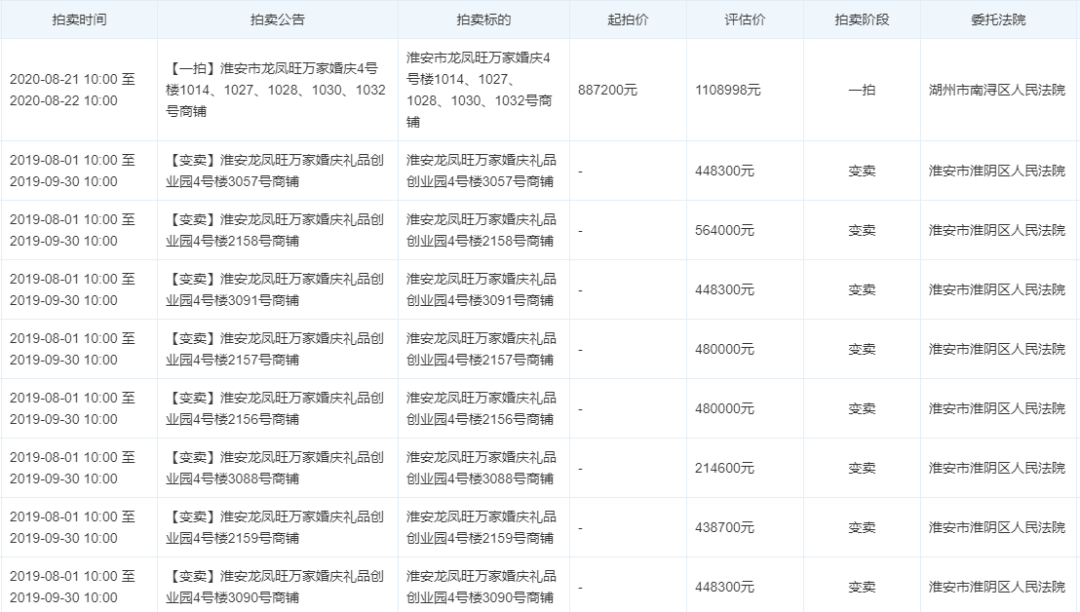Click 变卖 stage in the 3088号商铺 row

(x=862, y=468)
